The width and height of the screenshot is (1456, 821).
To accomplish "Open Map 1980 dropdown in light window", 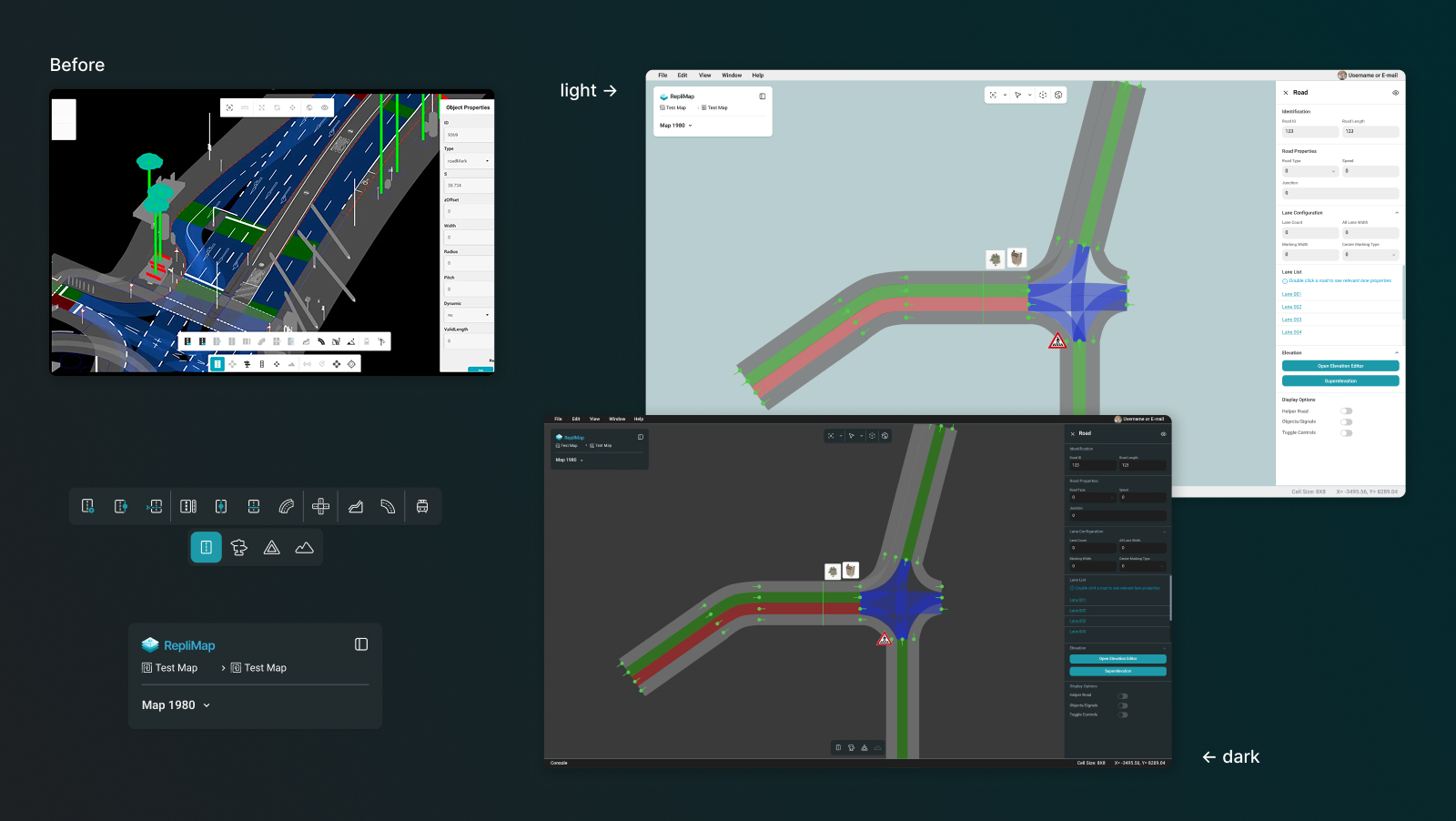I will coord(676,126).
